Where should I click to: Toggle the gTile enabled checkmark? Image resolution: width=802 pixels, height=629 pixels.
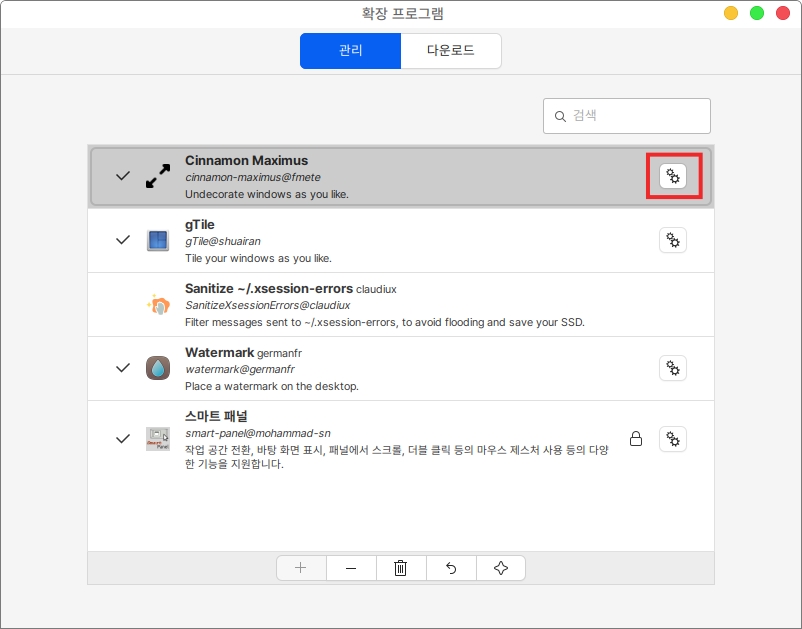123,240
